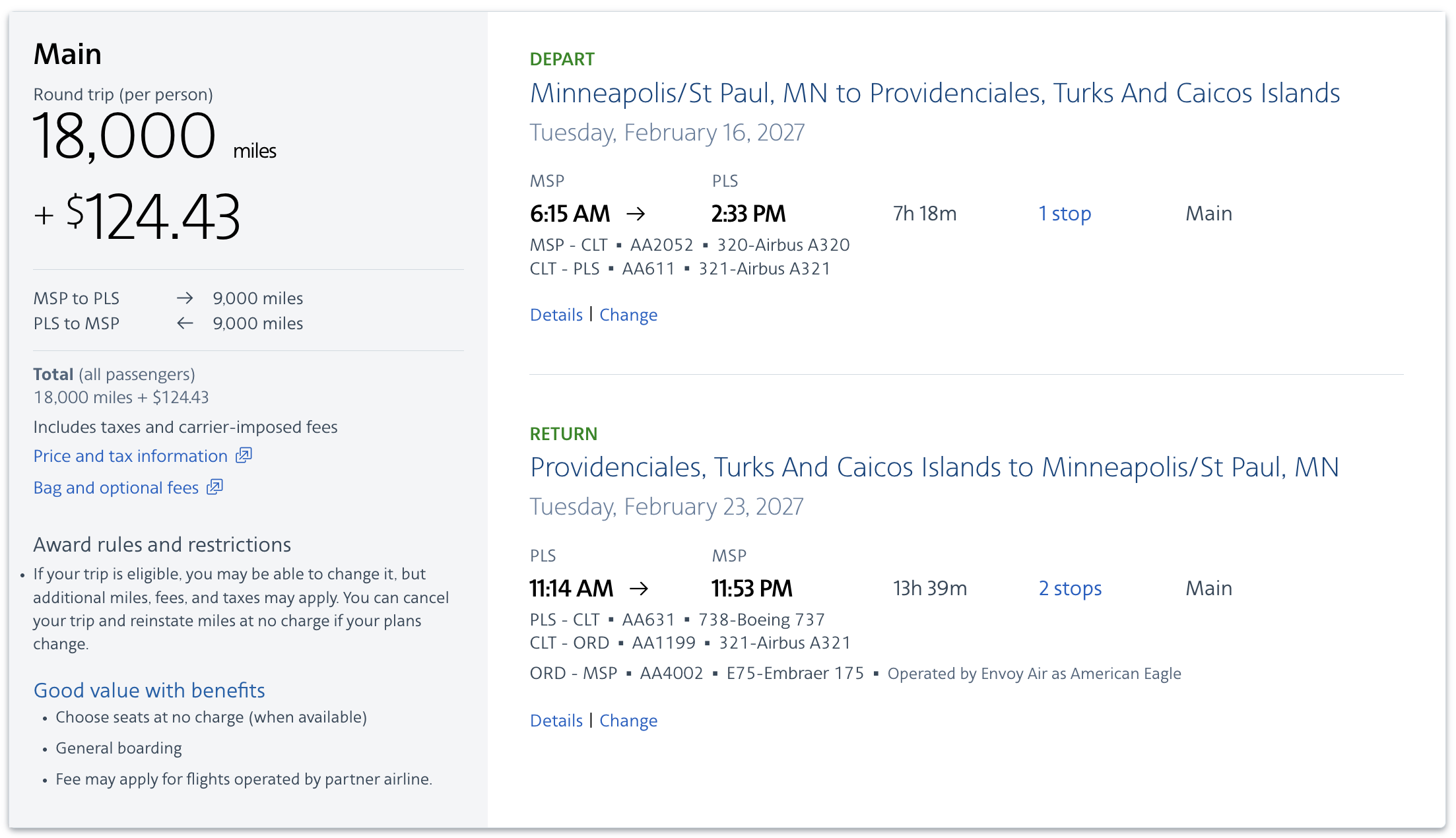This screenshot has height=838, width=1456.
Task: Change the departing flight
Action: tap(628, 315)
